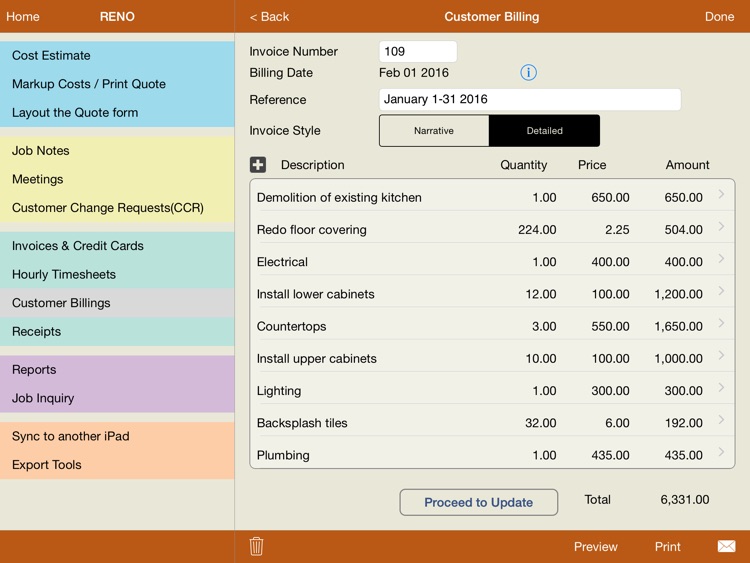The width and height of the screenshot is (750, 563).
Task: Select Narrative invoice style
Action: click(434, 131)
